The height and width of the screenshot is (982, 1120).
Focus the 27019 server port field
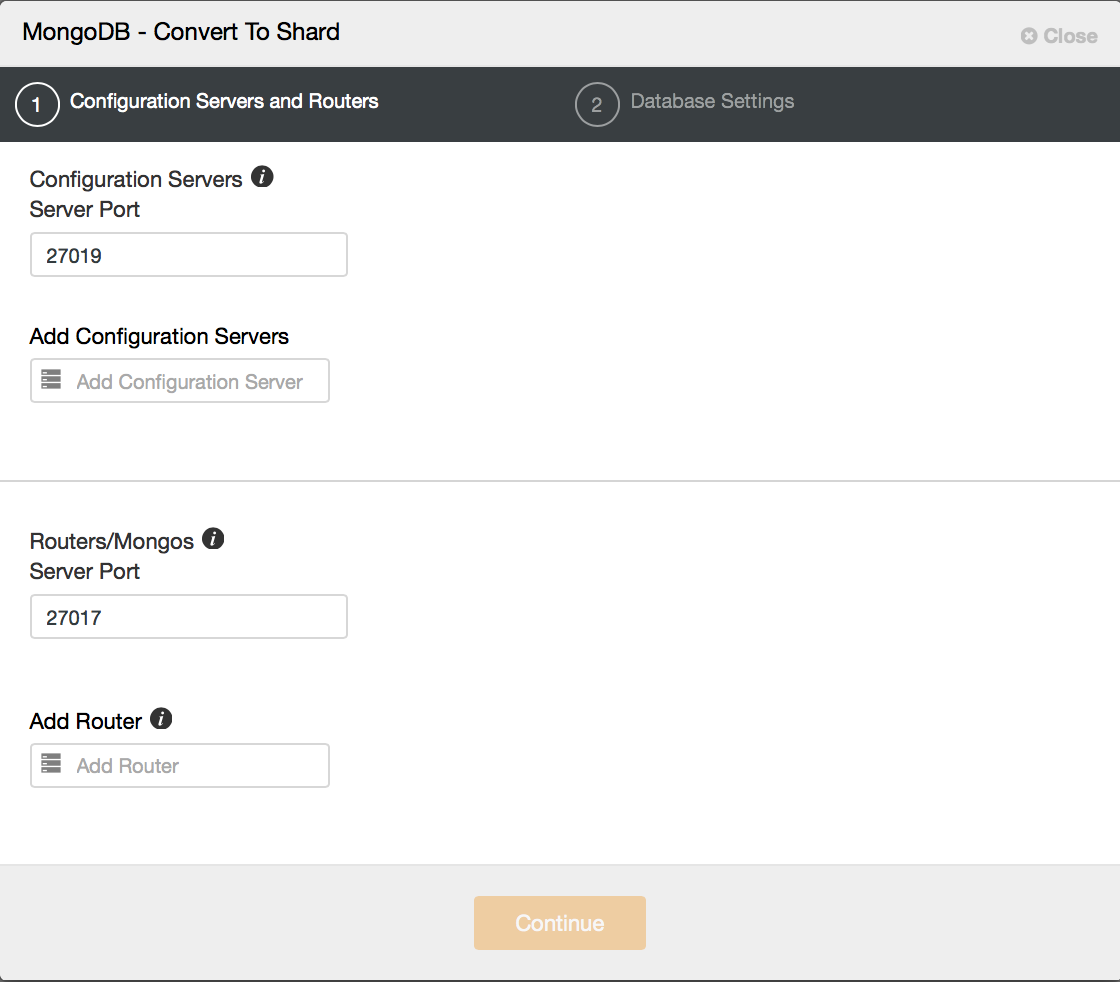click(189, 254)
